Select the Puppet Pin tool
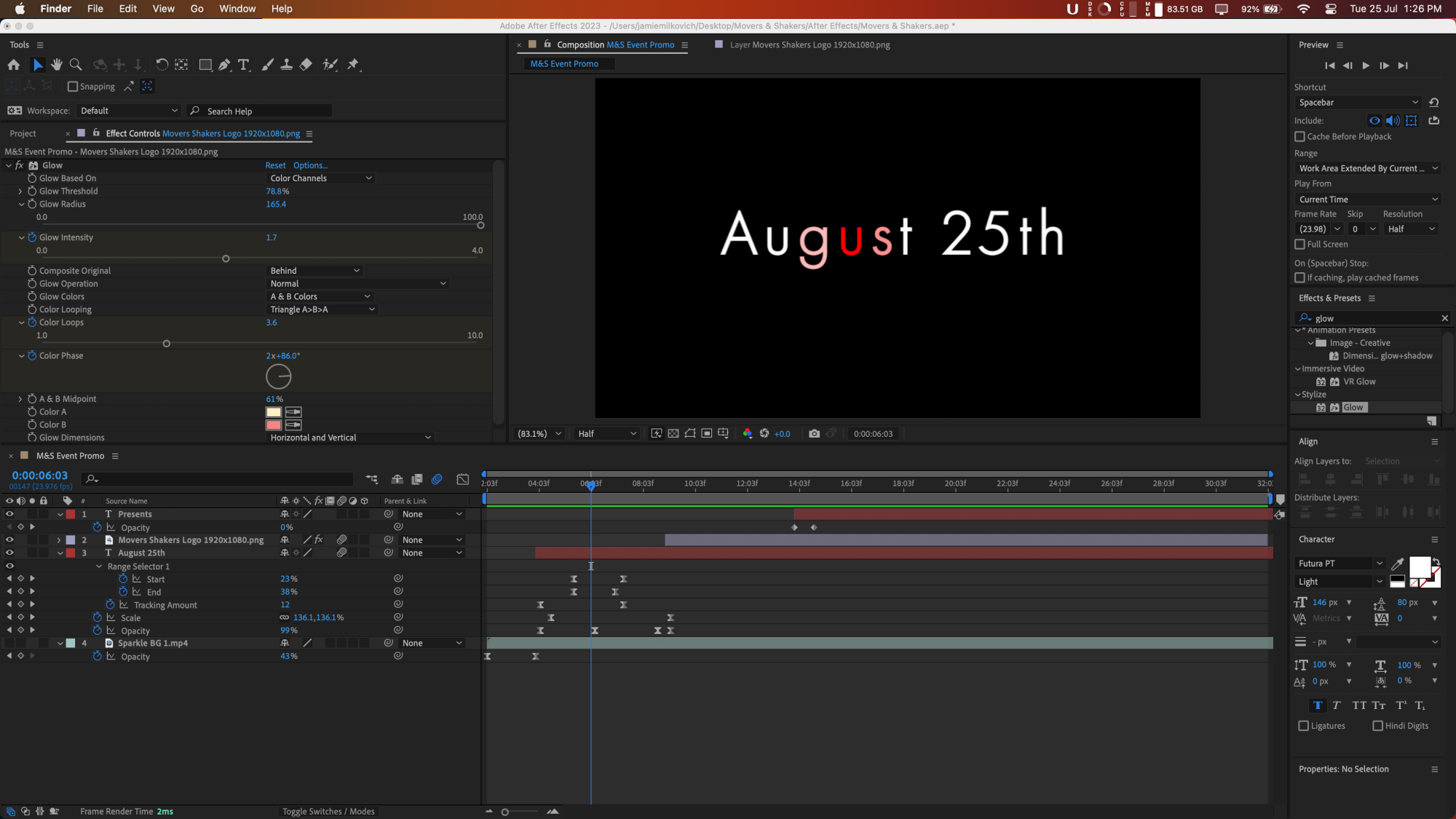 (x=353, y=65)
